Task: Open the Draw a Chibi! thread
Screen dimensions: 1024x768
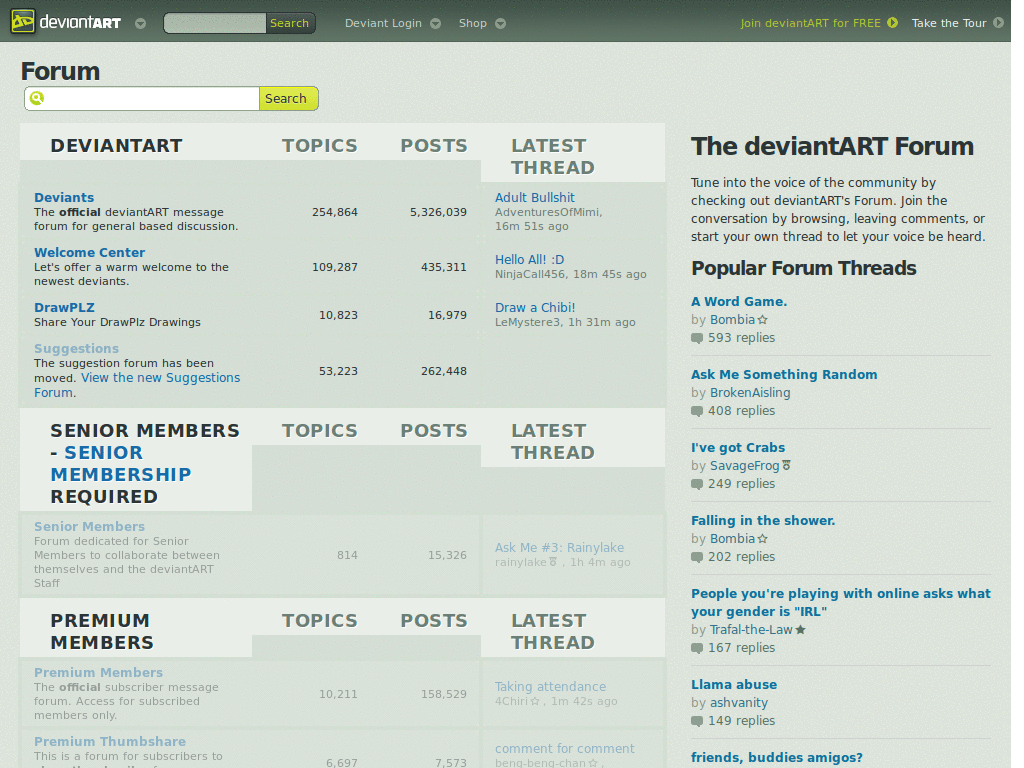Action: tap(535, 307)
